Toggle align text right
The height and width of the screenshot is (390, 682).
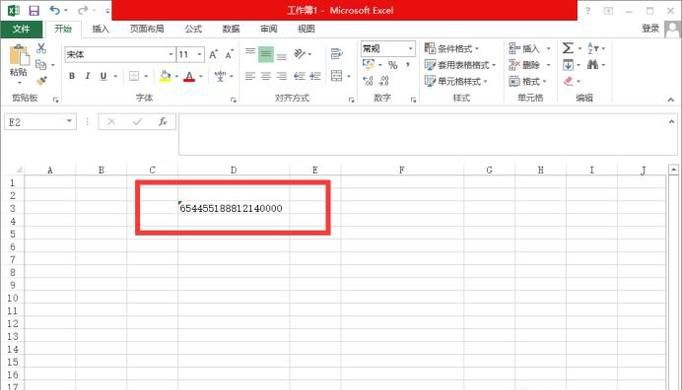point(281,77)
